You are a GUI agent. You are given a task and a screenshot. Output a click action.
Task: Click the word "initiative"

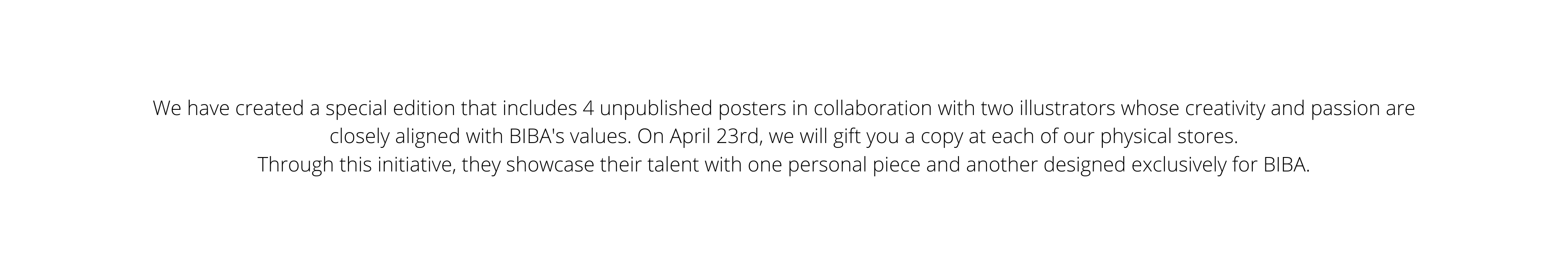[416, 164]
